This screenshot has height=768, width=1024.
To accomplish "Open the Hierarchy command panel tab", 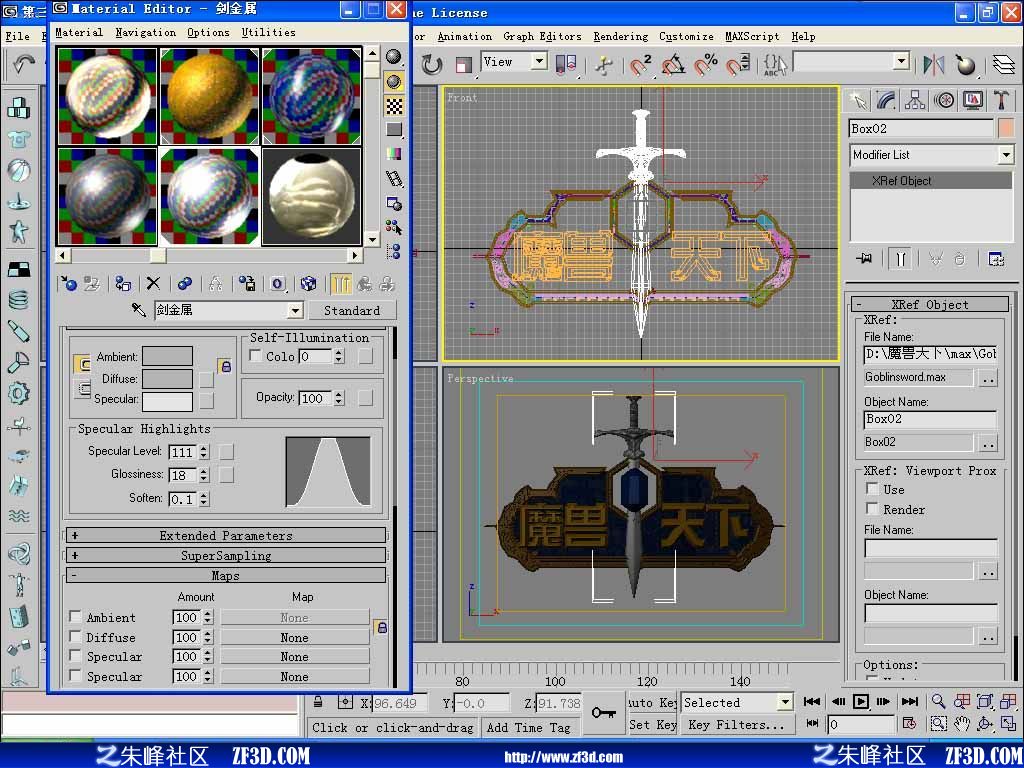I will click(x=915, y=100).
